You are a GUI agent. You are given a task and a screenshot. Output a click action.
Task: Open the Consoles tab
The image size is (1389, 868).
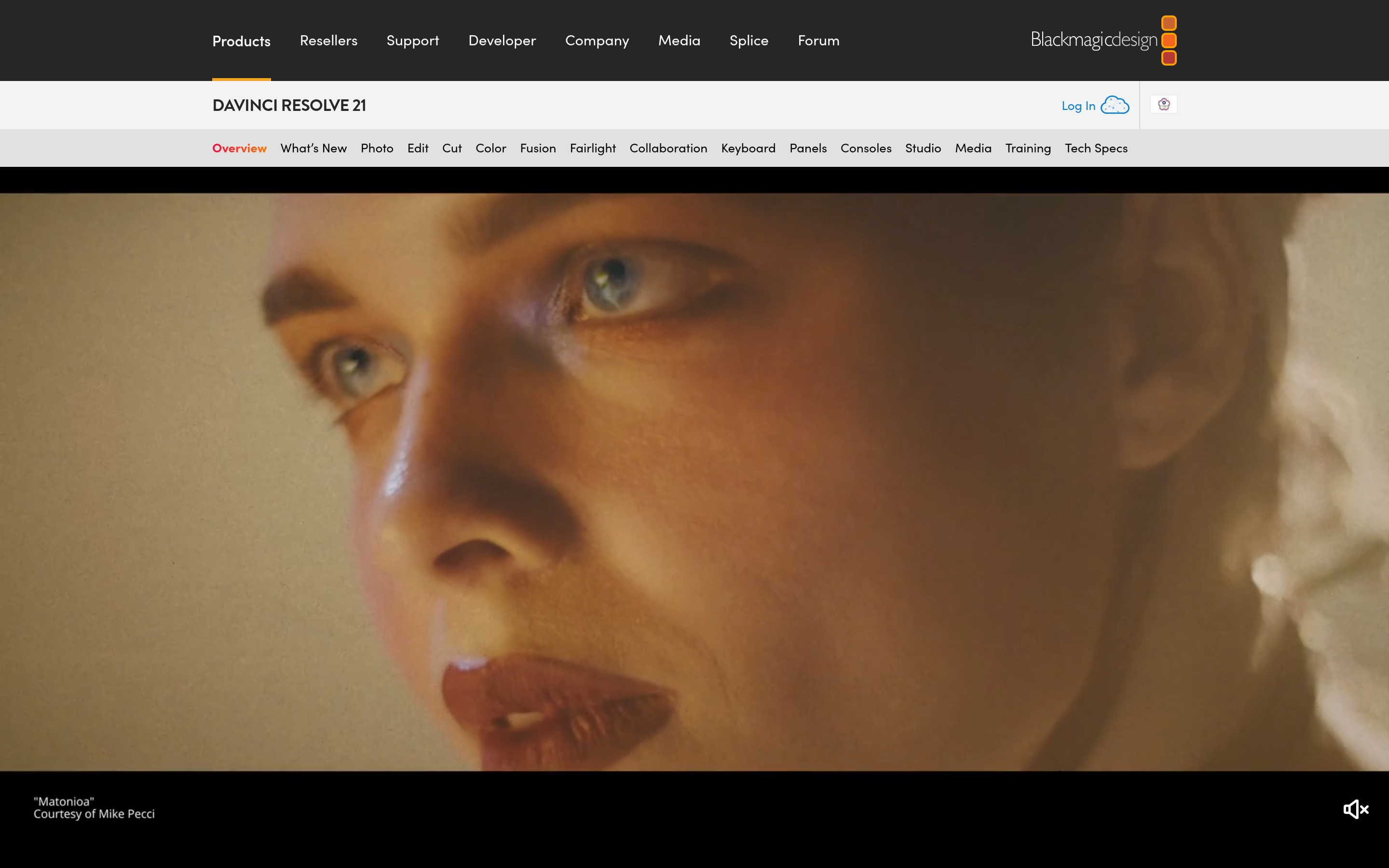[x=866, y=148]
